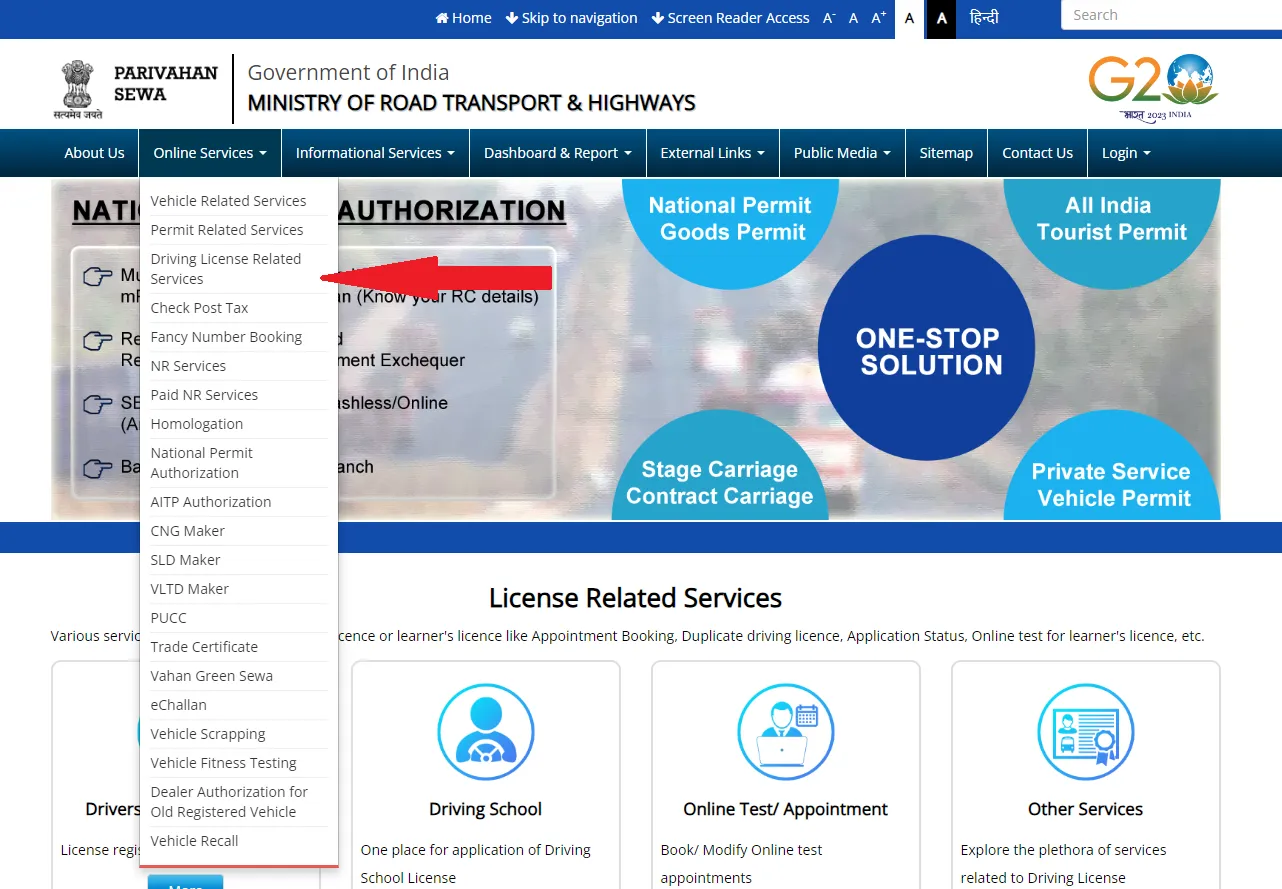Open the Contact Us page

[x=1038, y=153]
